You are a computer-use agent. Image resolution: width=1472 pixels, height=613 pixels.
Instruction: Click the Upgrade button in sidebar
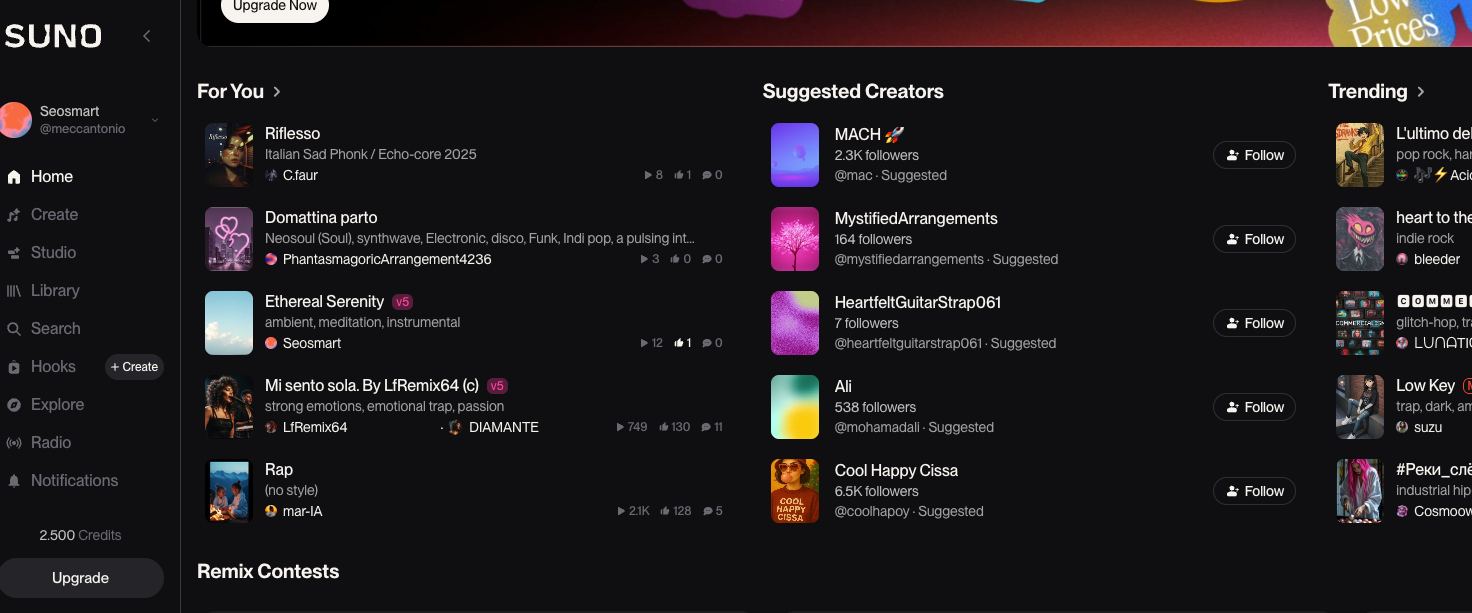coord(81,578)
